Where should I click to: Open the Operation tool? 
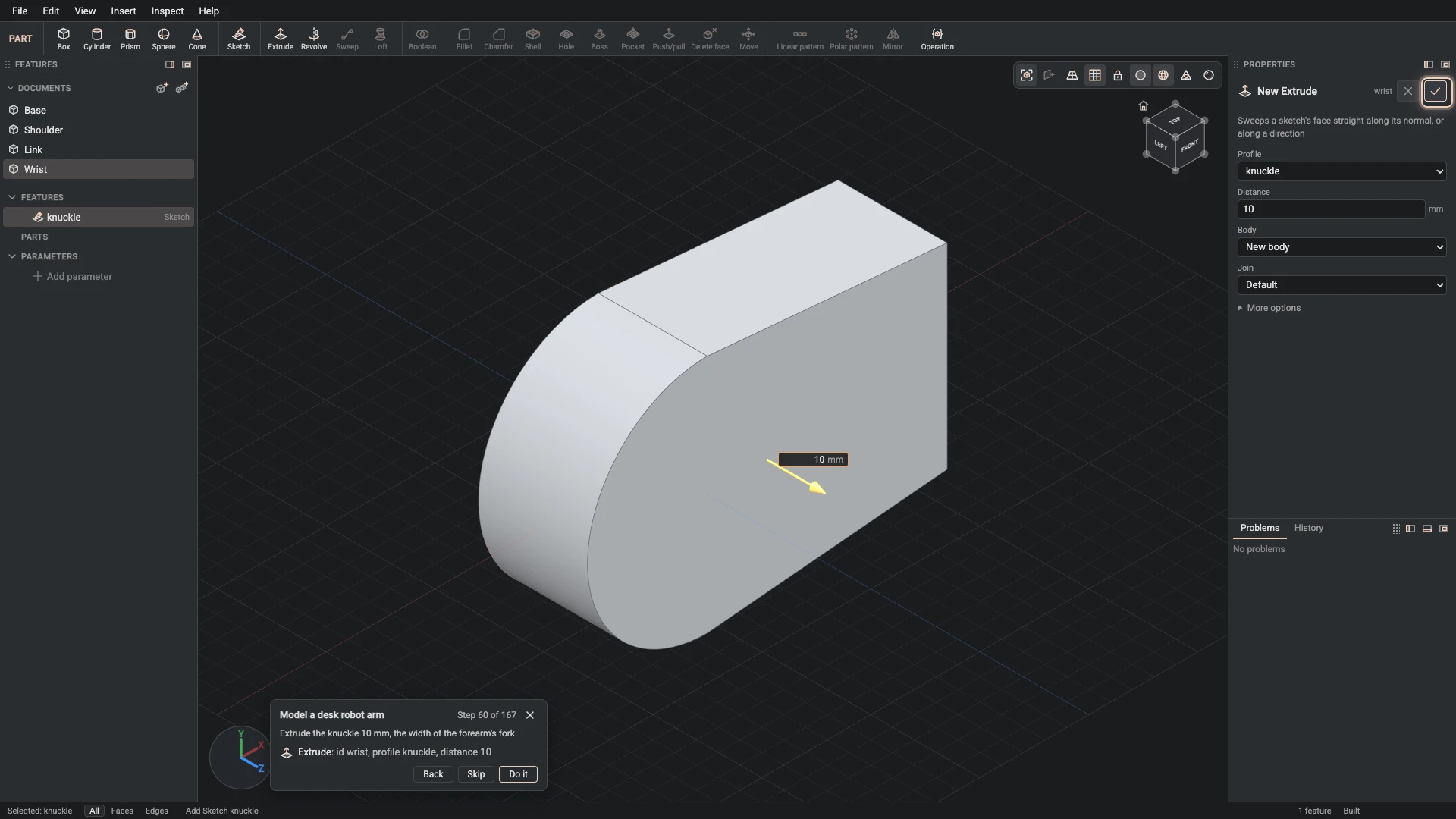(x=937, y=39)
